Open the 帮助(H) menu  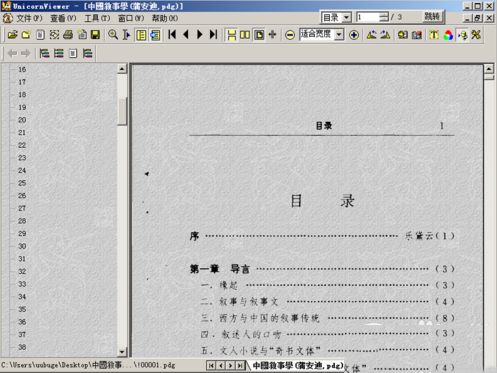click(165, 18)
